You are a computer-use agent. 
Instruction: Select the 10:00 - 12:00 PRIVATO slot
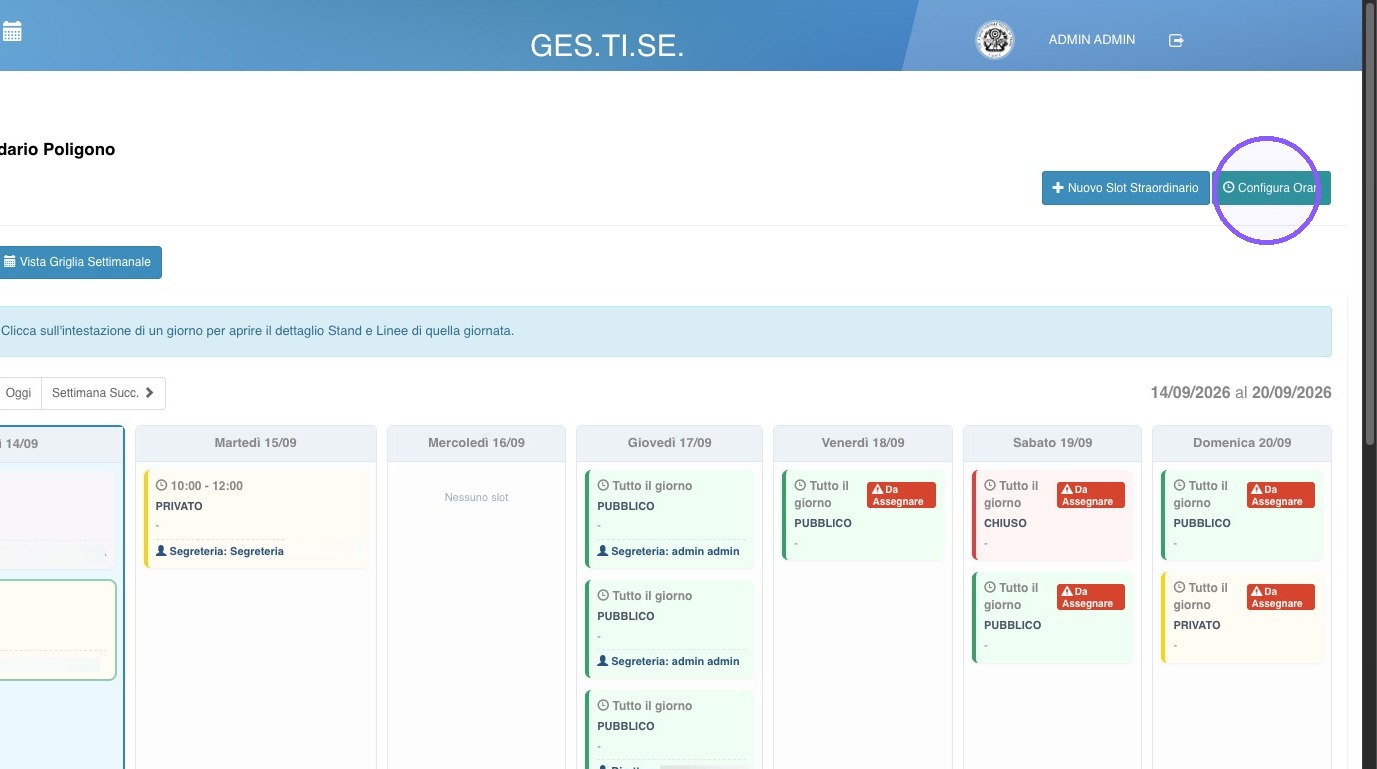pos(256,519)
